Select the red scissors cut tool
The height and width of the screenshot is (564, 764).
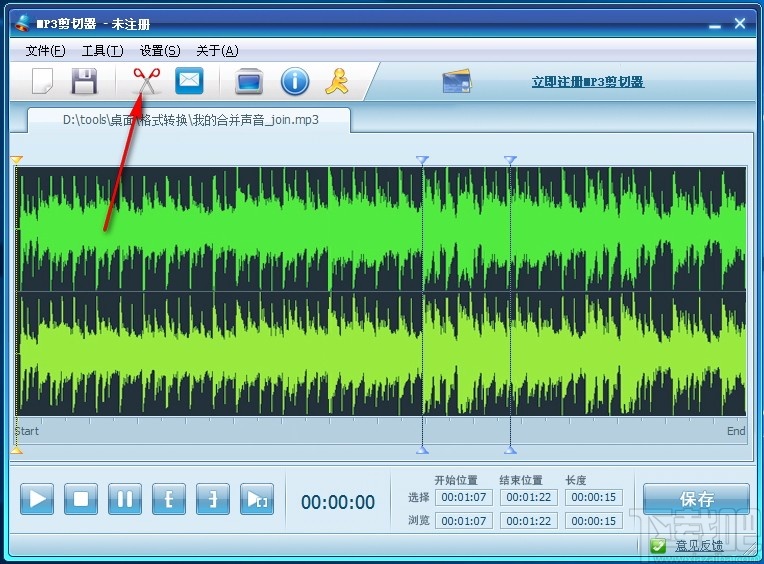(x=147, y=81)
